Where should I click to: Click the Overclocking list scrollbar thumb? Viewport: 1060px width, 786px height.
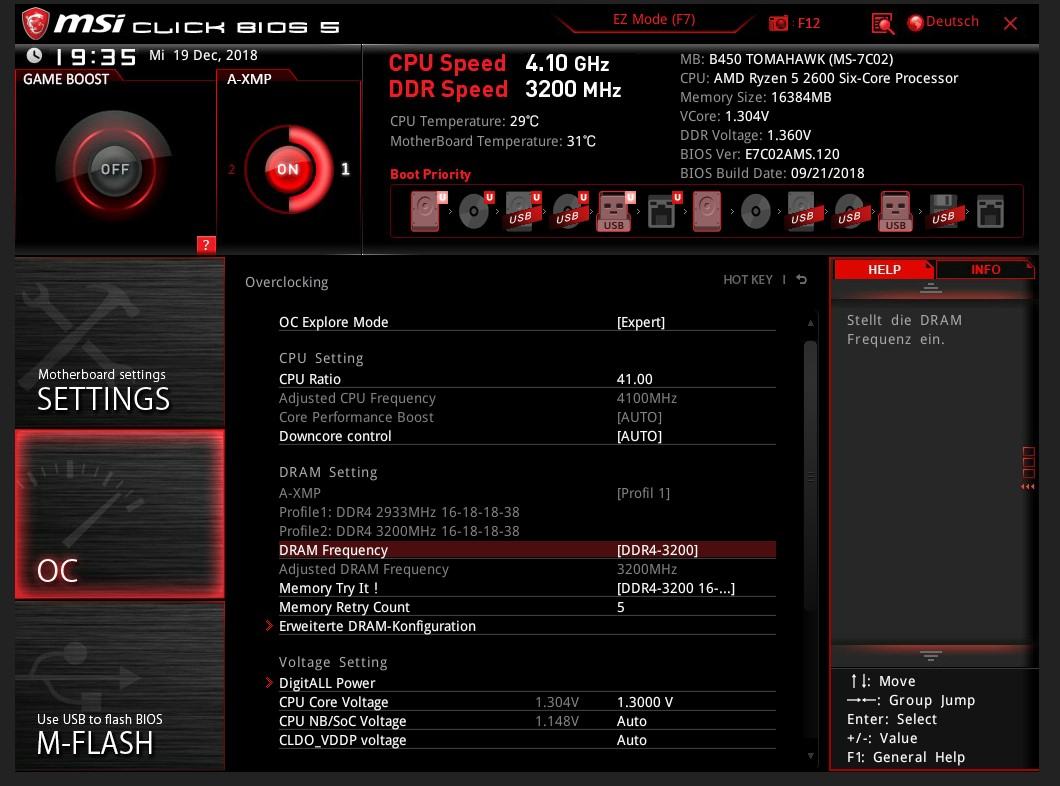[x=810, y=476]
